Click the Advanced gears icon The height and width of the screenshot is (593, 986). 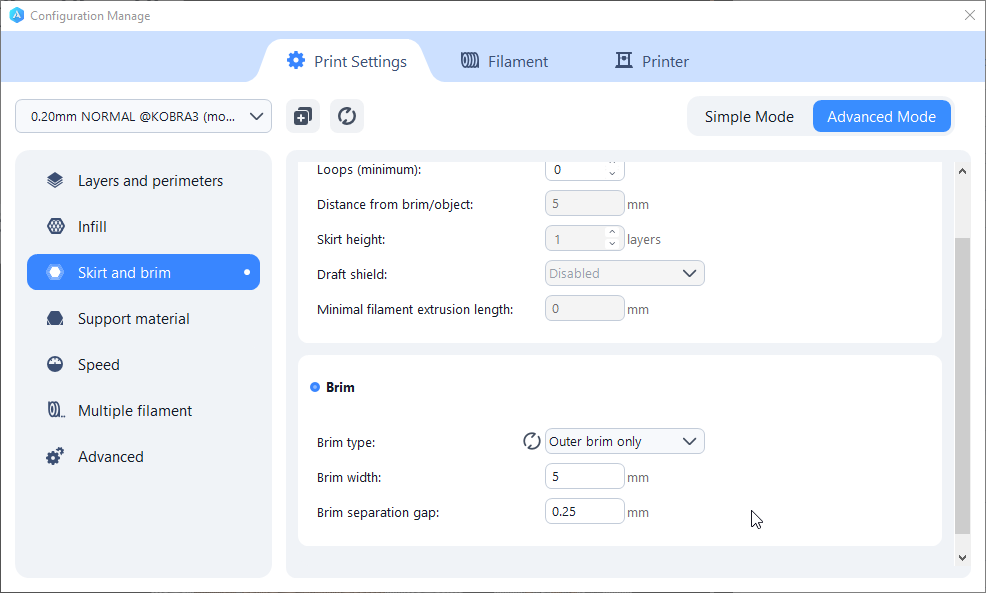tap(56, 457)
